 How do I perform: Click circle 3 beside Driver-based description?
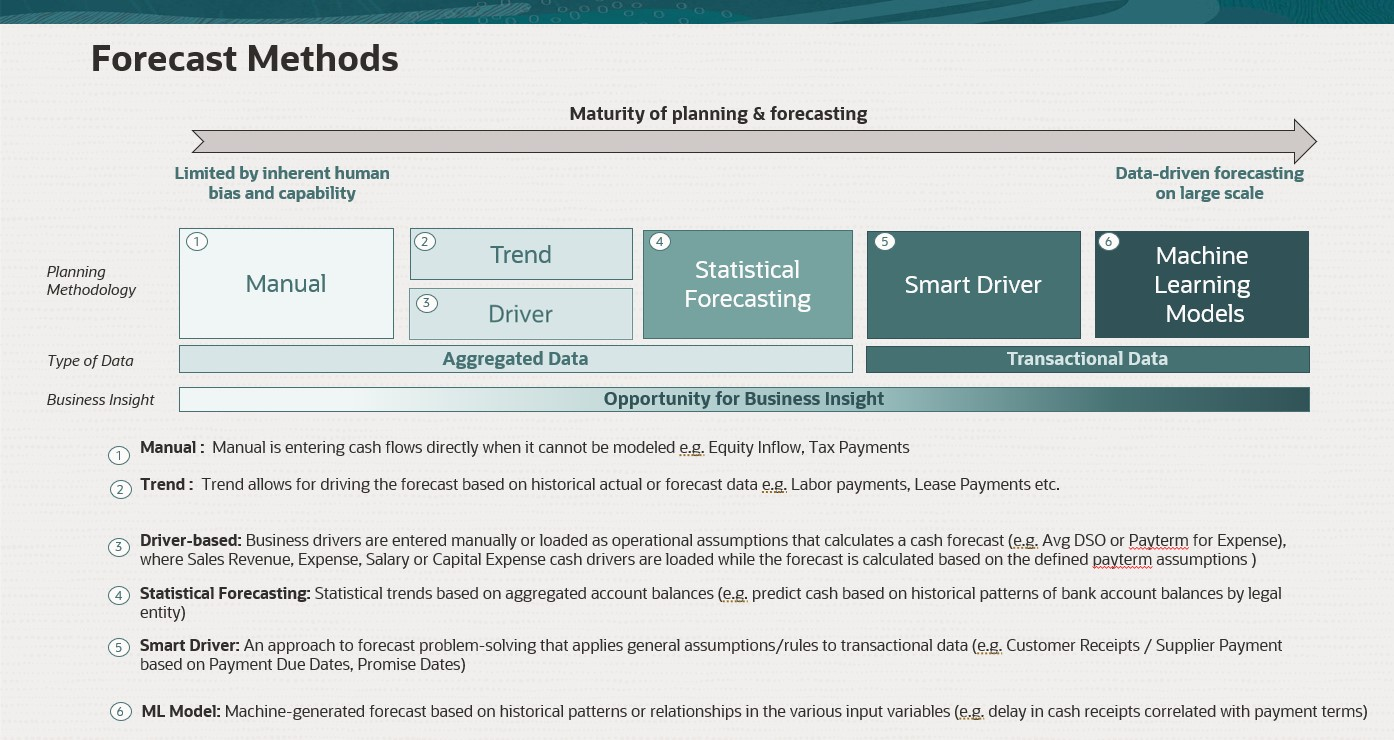point(119,547)
